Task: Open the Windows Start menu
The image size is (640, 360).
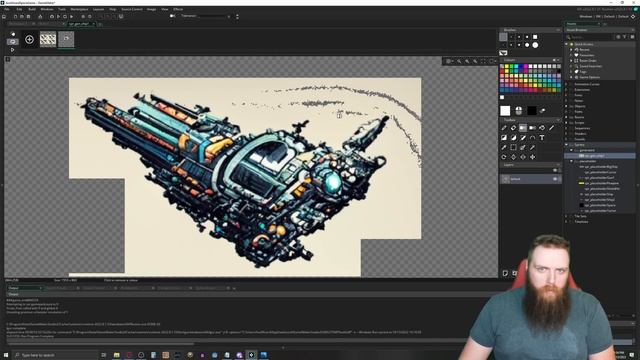Action: [x=6, y=355]
